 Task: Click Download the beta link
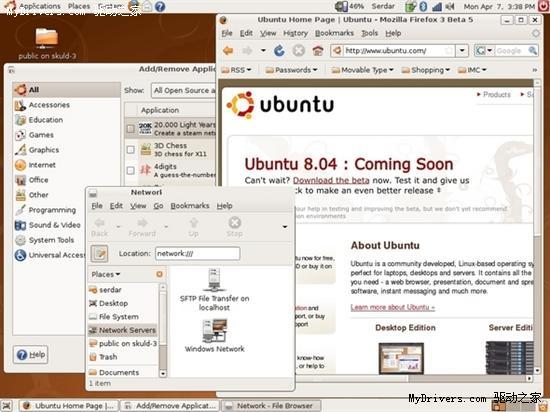331,180
